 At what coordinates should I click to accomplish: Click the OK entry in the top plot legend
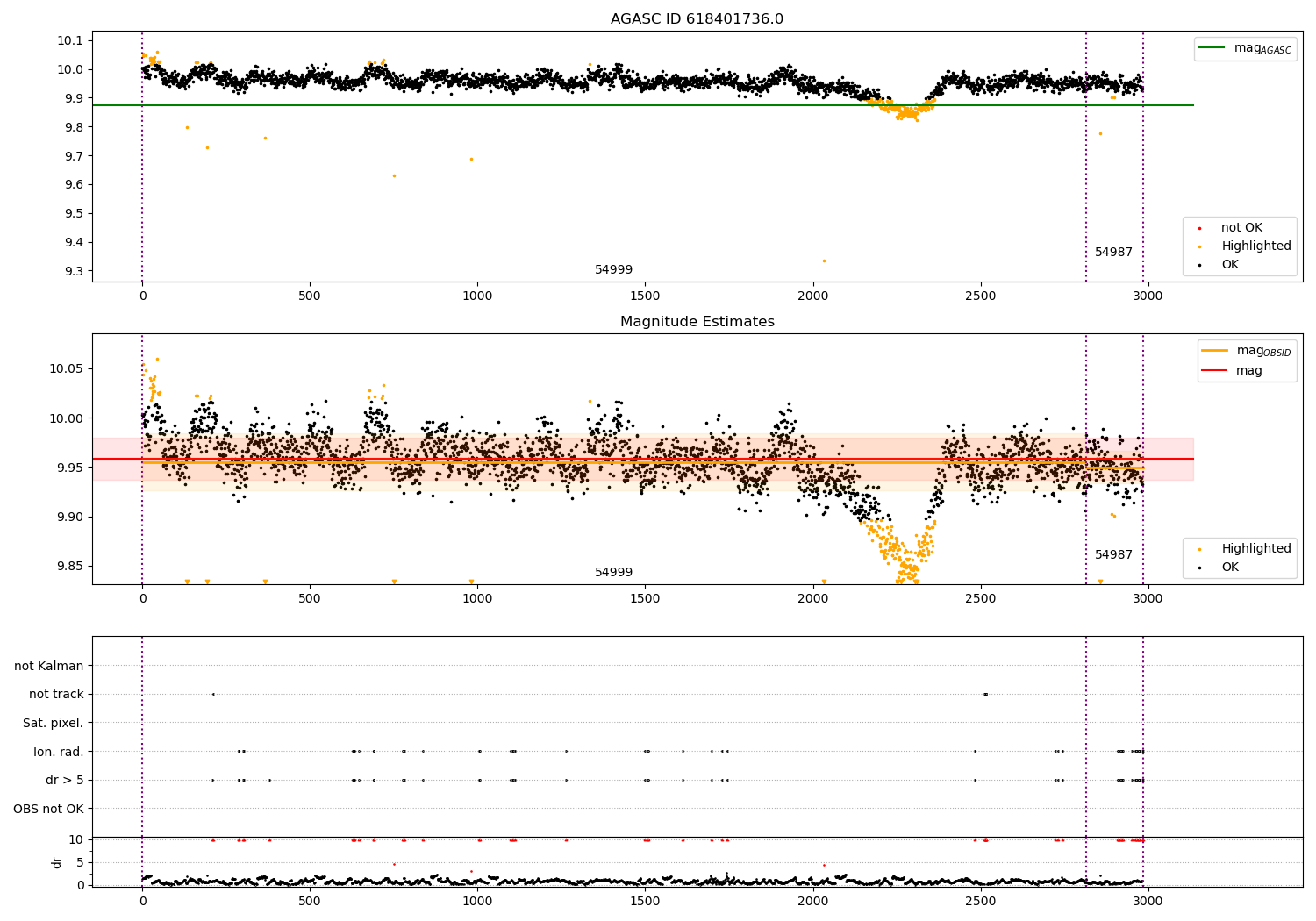click(x=1219, y=265)
